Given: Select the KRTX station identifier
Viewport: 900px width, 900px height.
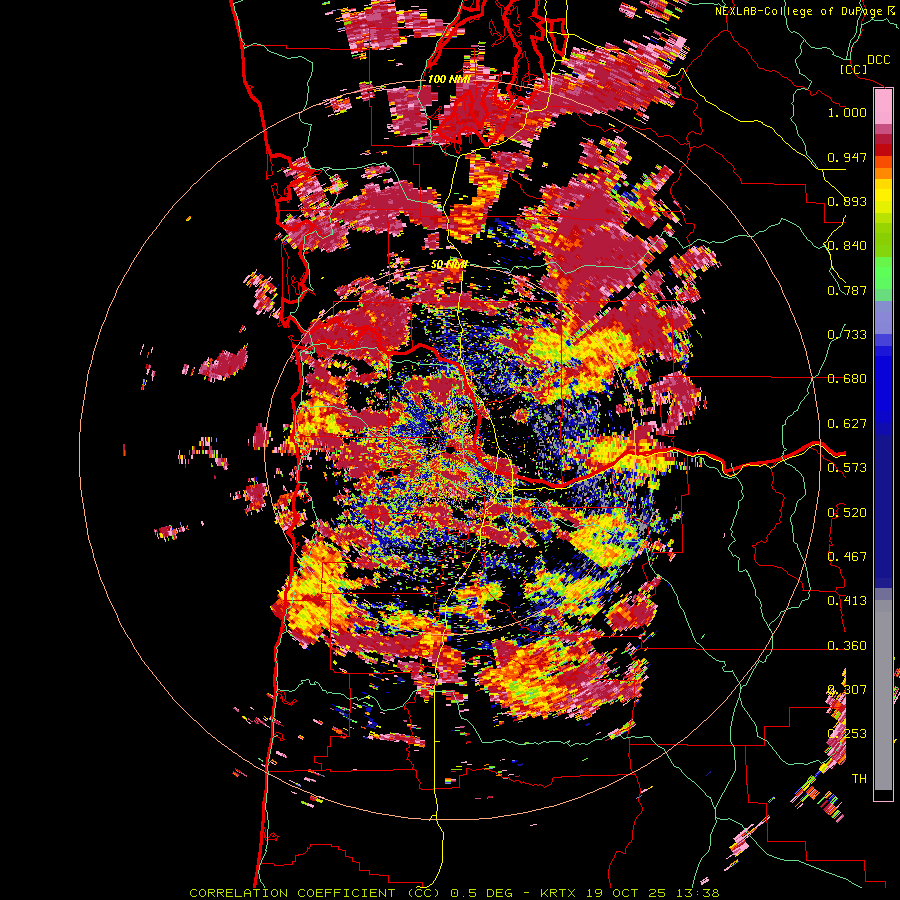Looking at the screenshot, I should (x=557, y=893).
